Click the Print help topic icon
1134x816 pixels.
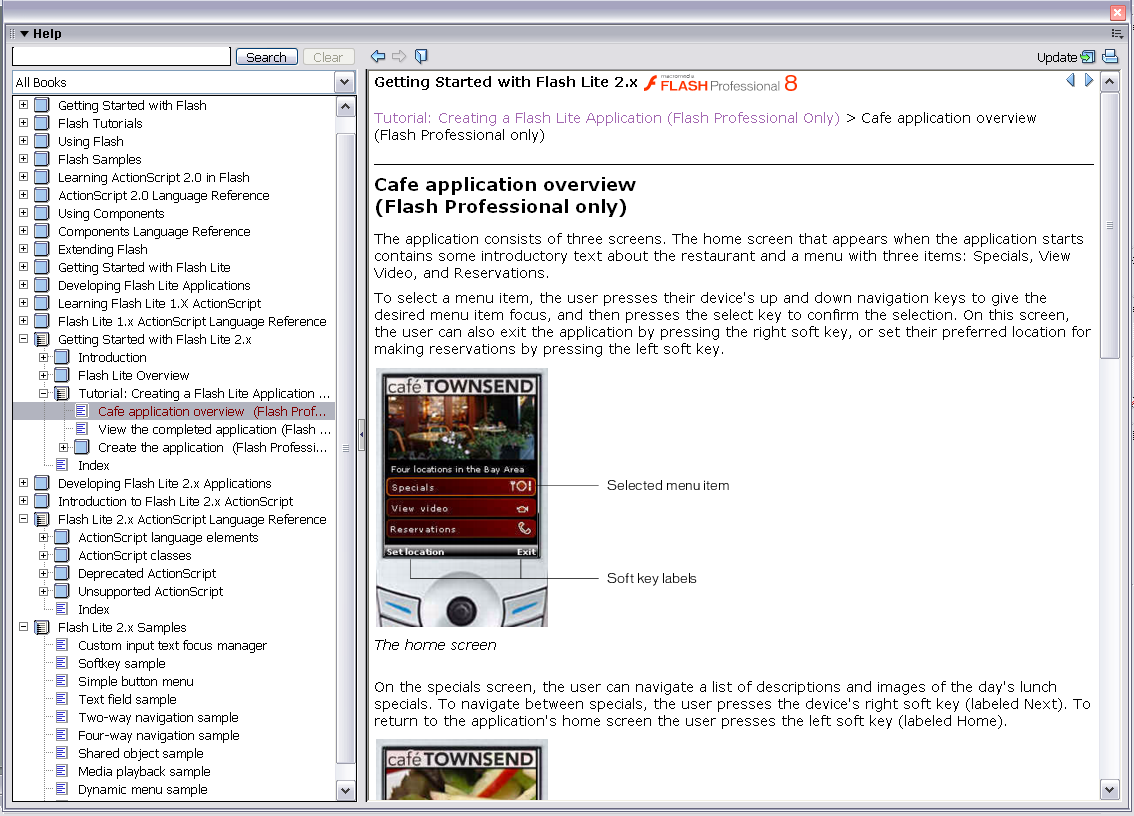1109,57
